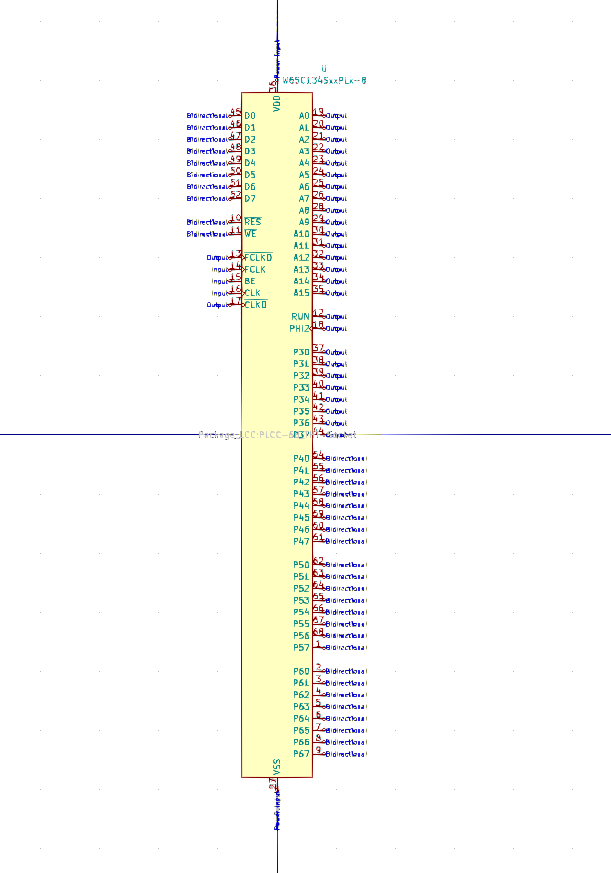Select the VDD power pin at top

click(x=277, y=102)
